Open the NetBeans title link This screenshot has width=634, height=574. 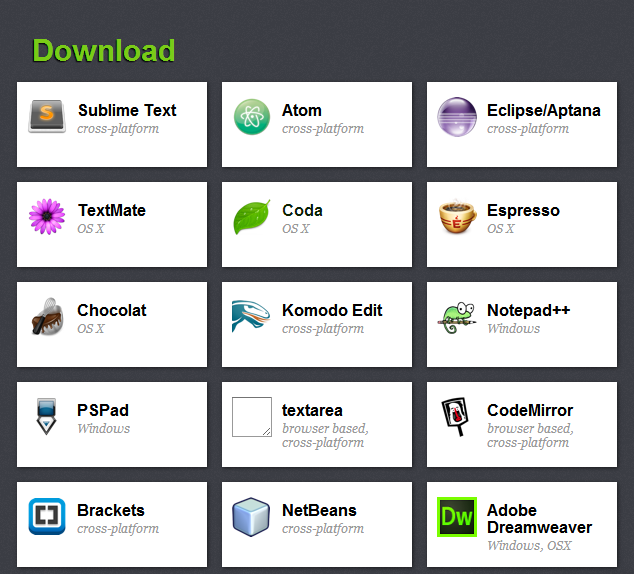tap(319, 510)
